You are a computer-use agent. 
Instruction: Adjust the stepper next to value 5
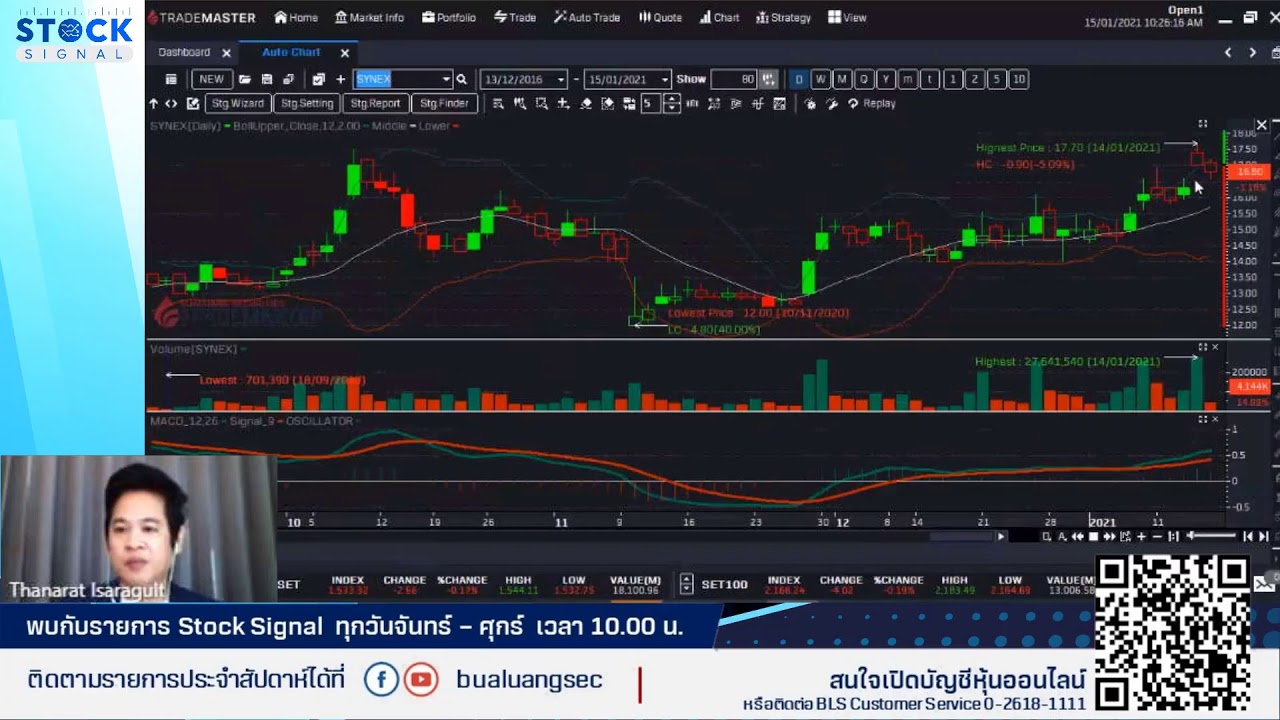[672, 103]
